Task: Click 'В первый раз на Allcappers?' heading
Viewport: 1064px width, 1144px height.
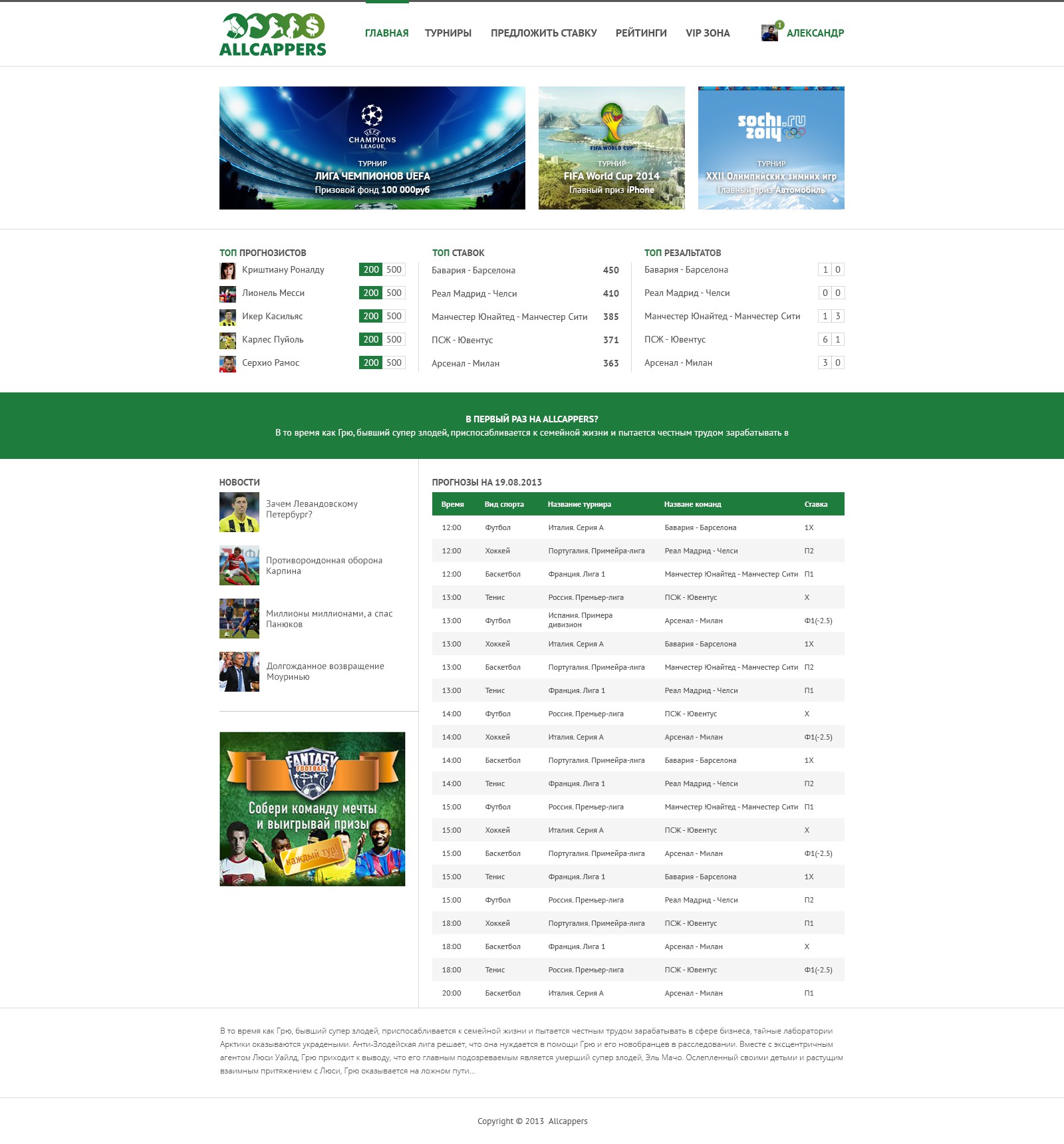Action: pos(532,419)
